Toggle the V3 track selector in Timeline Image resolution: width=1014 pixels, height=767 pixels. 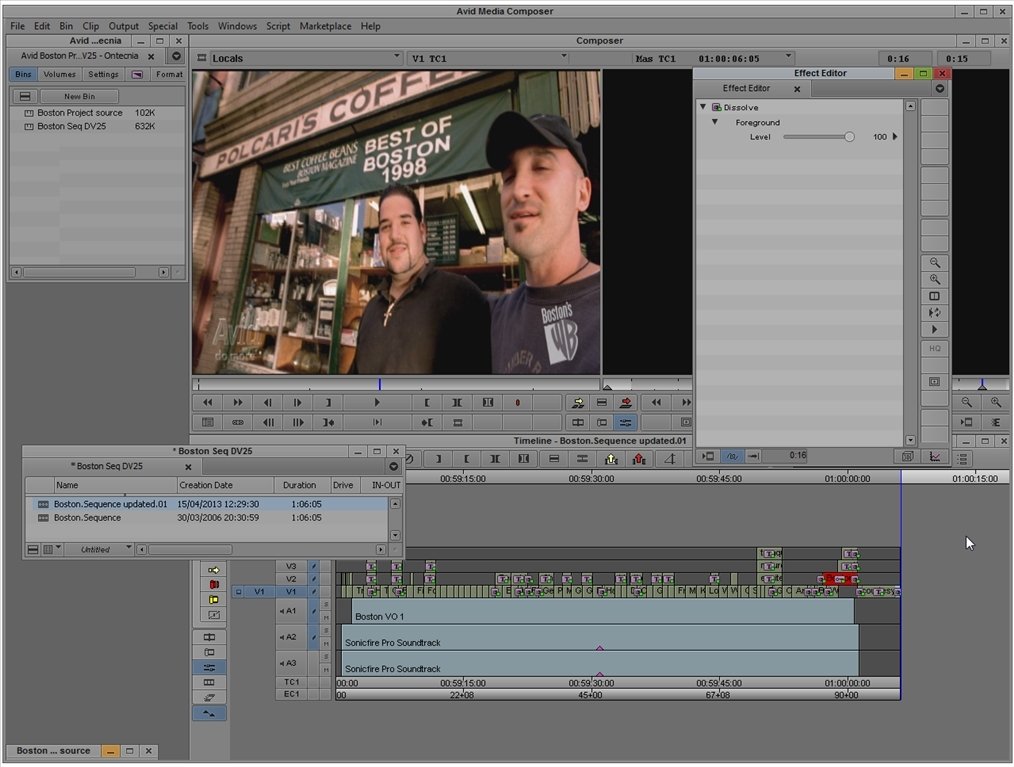click(291, 566)
